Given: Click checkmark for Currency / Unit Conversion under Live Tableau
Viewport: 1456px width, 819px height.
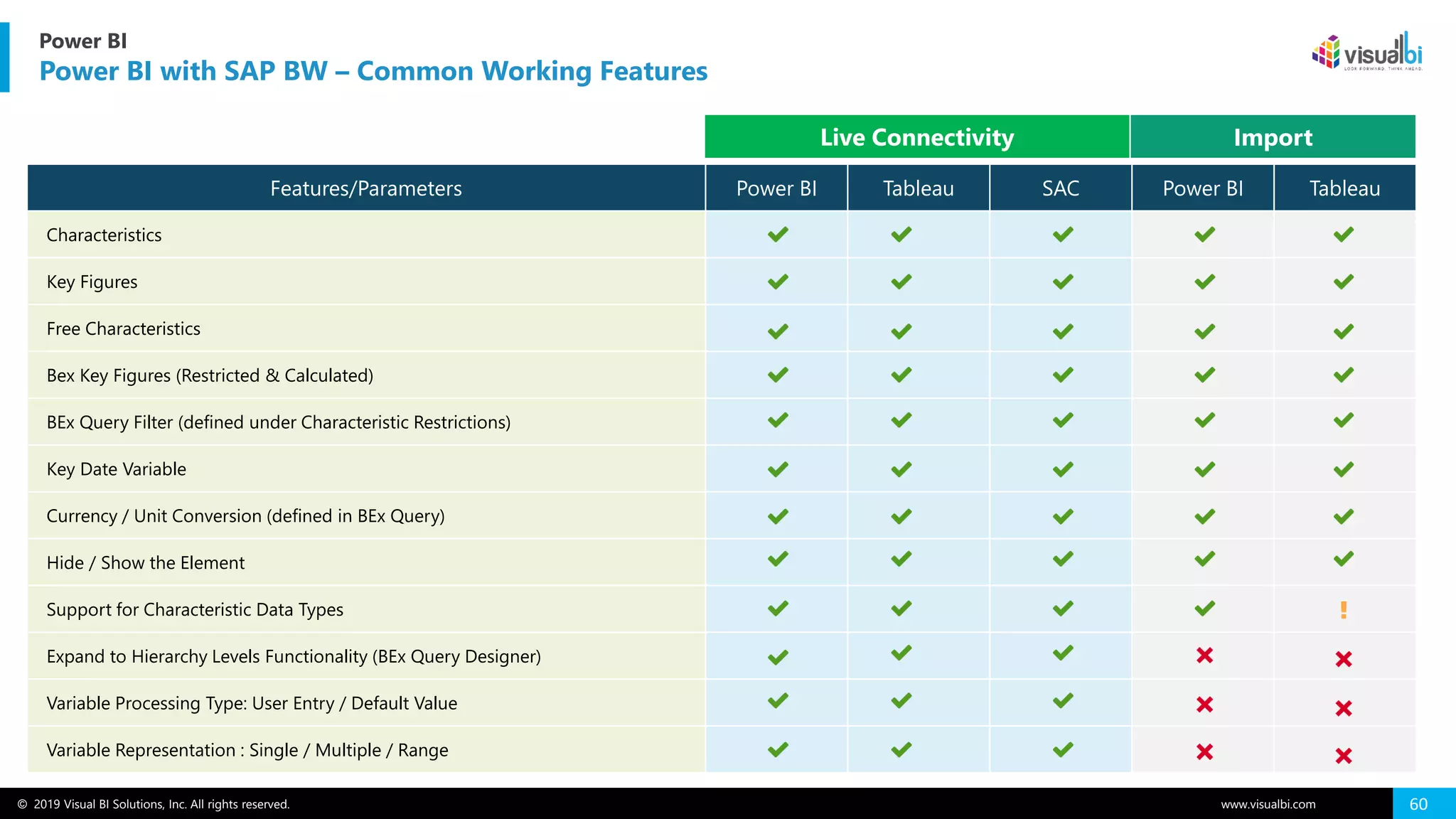Looking at the screenshot, I should [901, 517].
